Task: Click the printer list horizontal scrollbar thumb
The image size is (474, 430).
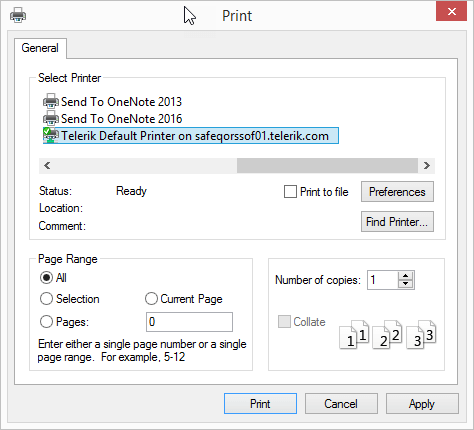Action: click(327, 165)
